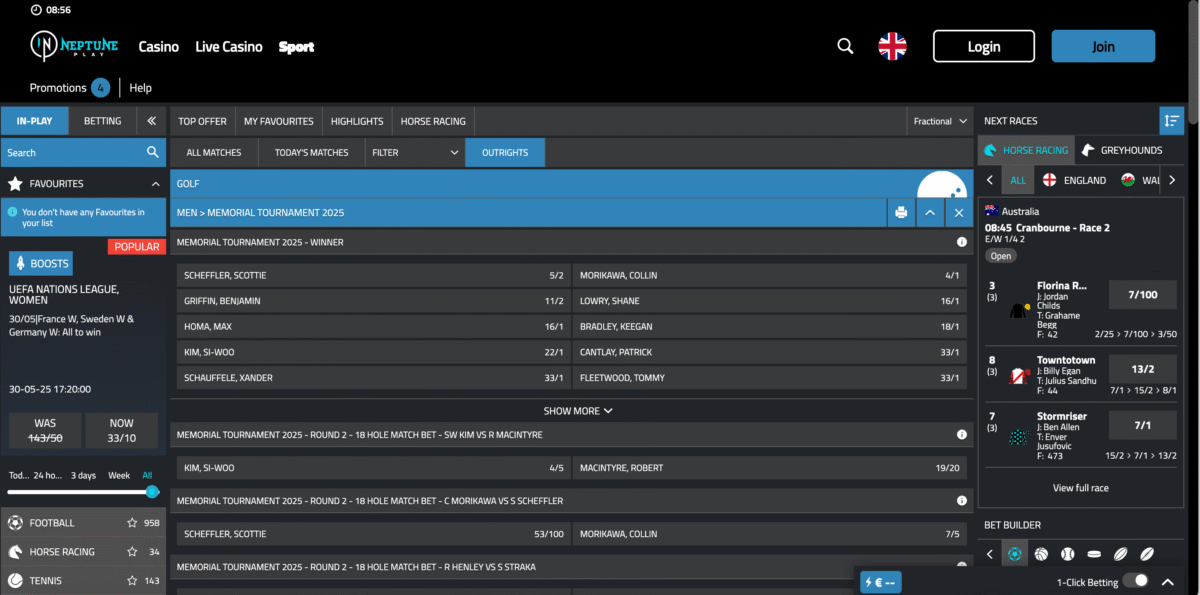Switch to Today's Matches tab

[x=312, y=152]
